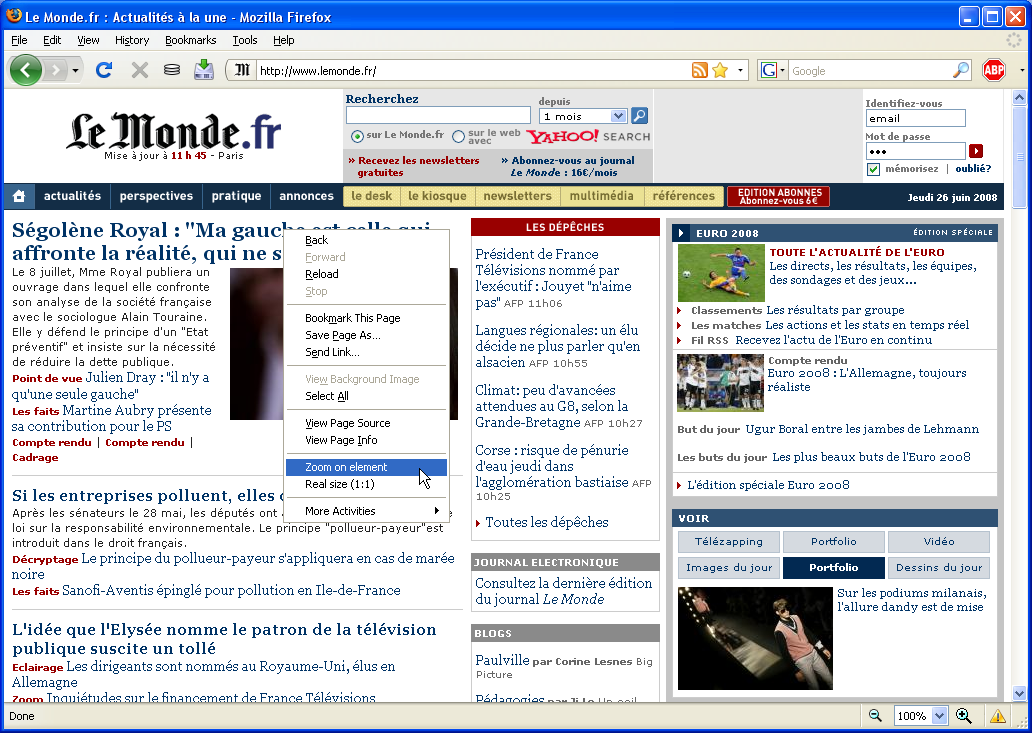1032x733 pixels.
Task: Click the 'Edition Abonnés' red button
Action: point(779,196)
